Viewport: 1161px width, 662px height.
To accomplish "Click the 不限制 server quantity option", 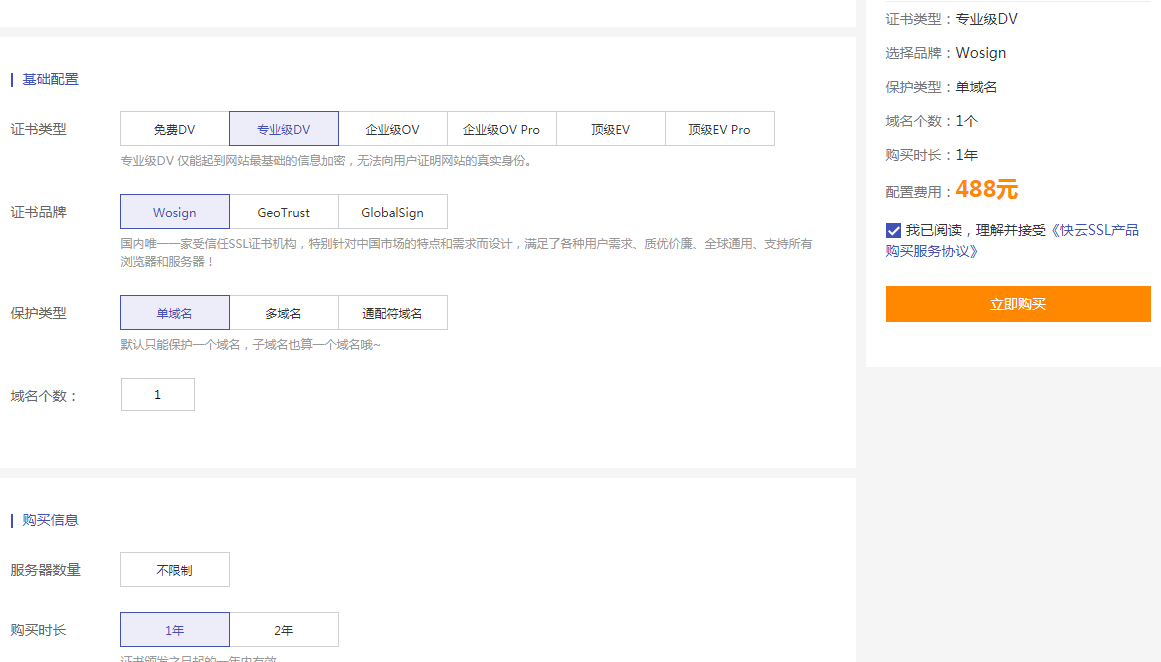I will pyautogui.click(x=174, y=569).
